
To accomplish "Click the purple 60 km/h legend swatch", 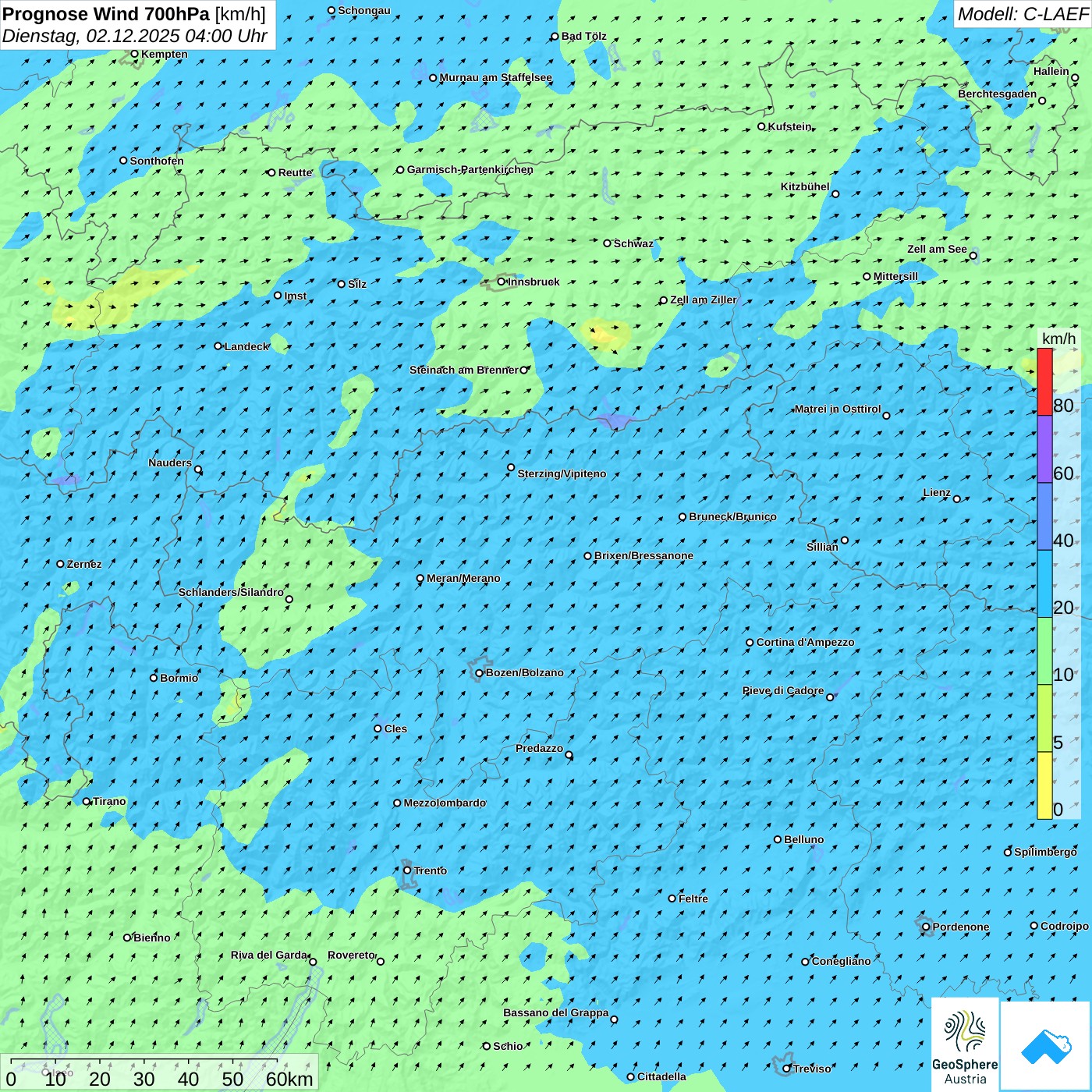I will (1044, 449).
